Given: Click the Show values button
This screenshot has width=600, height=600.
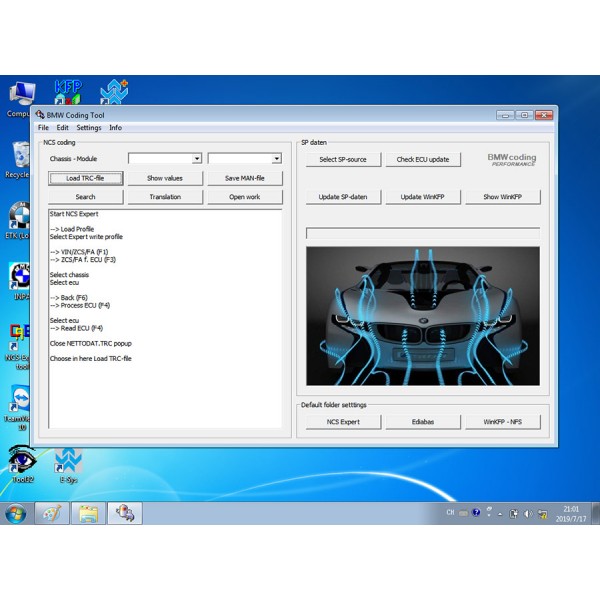Looking at the screenshot, I should [165, 178].
